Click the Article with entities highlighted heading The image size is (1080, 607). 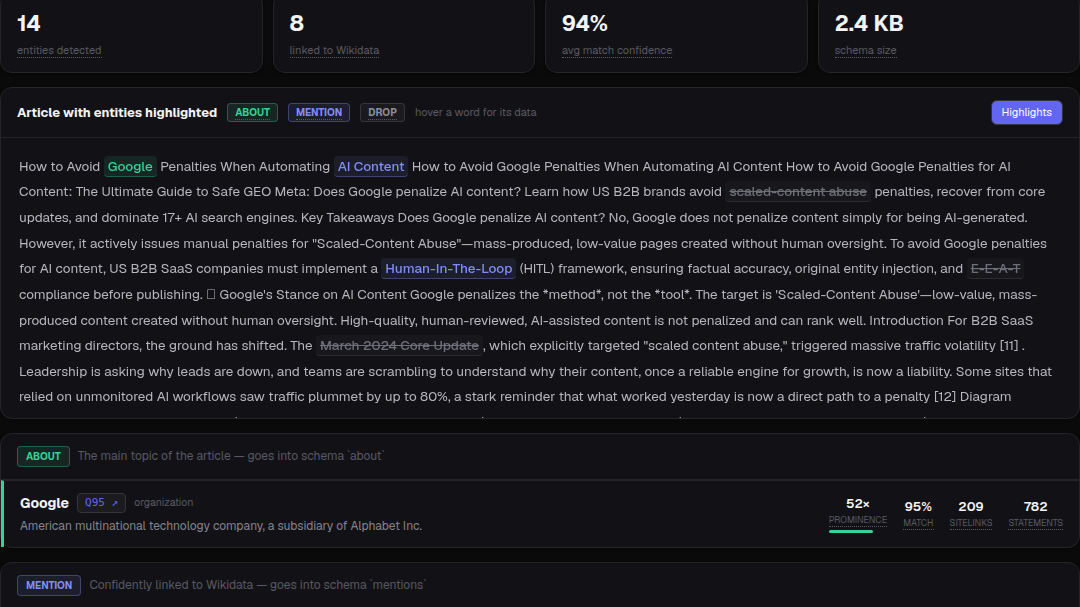click(117, 112)
